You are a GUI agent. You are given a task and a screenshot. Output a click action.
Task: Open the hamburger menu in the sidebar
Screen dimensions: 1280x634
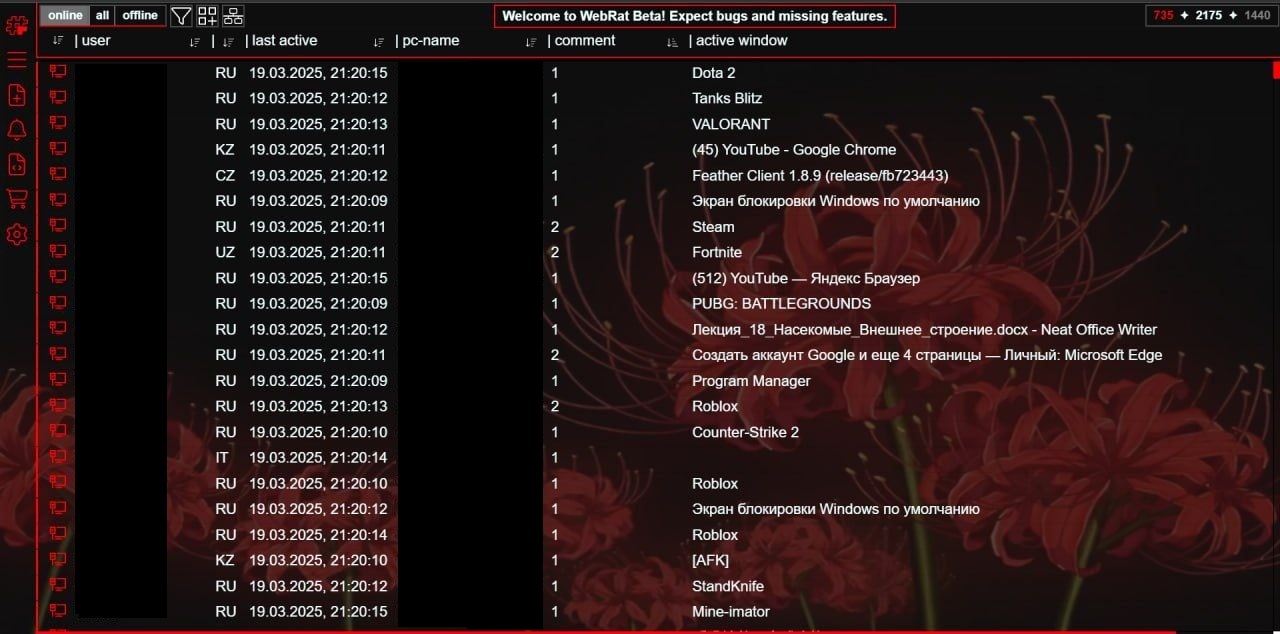click(x=17, y=60)
